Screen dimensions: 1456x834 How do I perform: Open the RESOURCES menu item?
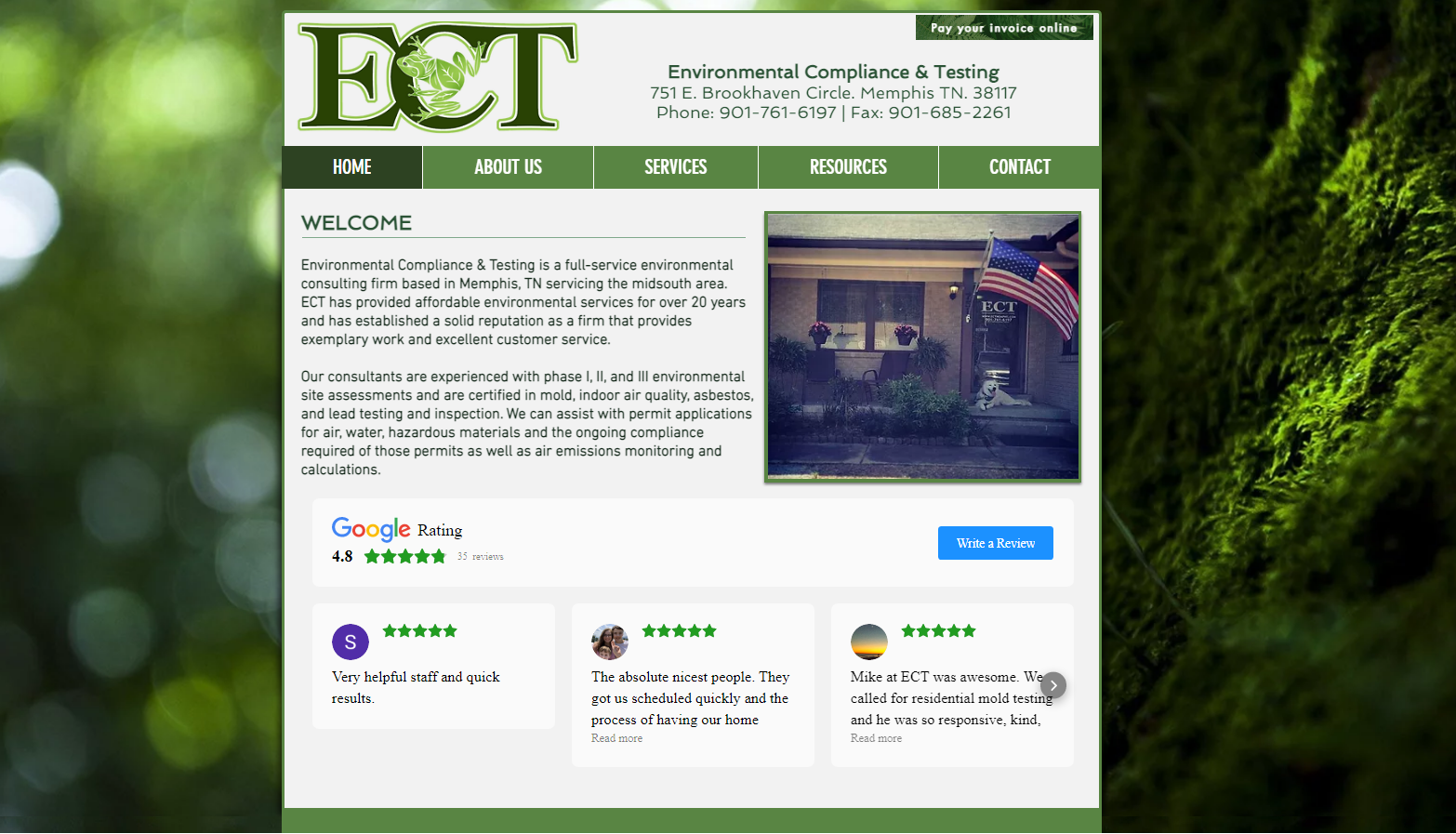point(848,167)
